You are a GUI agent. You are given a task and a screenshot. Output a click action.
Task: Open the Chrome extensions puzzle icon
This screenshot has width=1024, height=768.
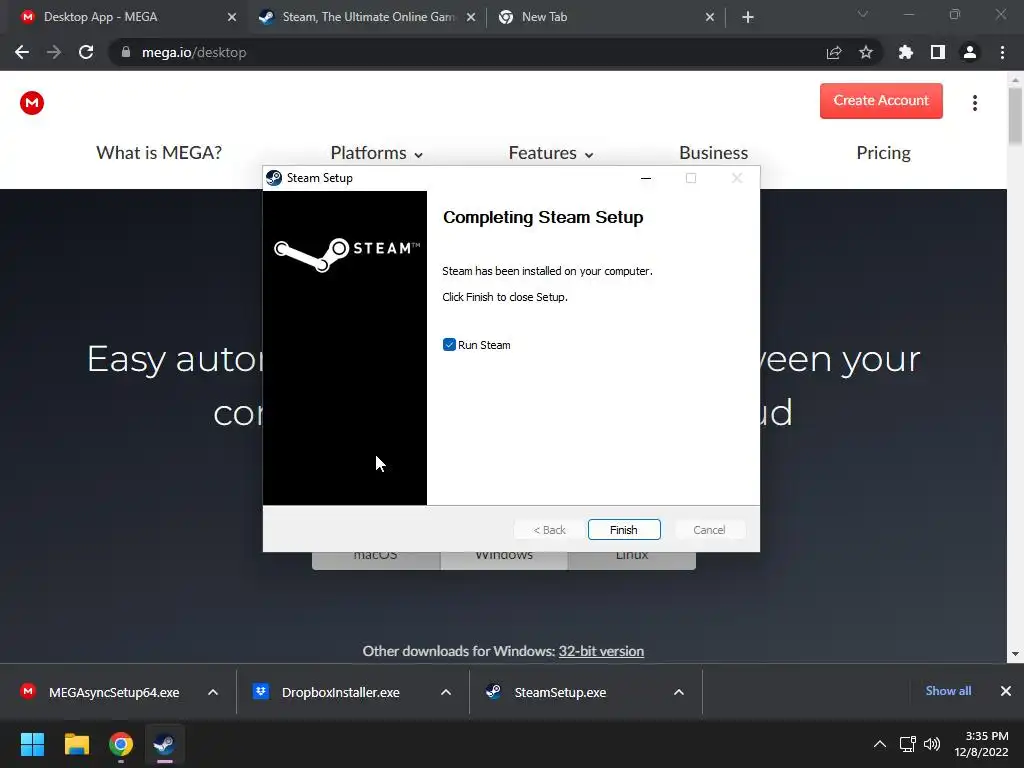point(905,52)
